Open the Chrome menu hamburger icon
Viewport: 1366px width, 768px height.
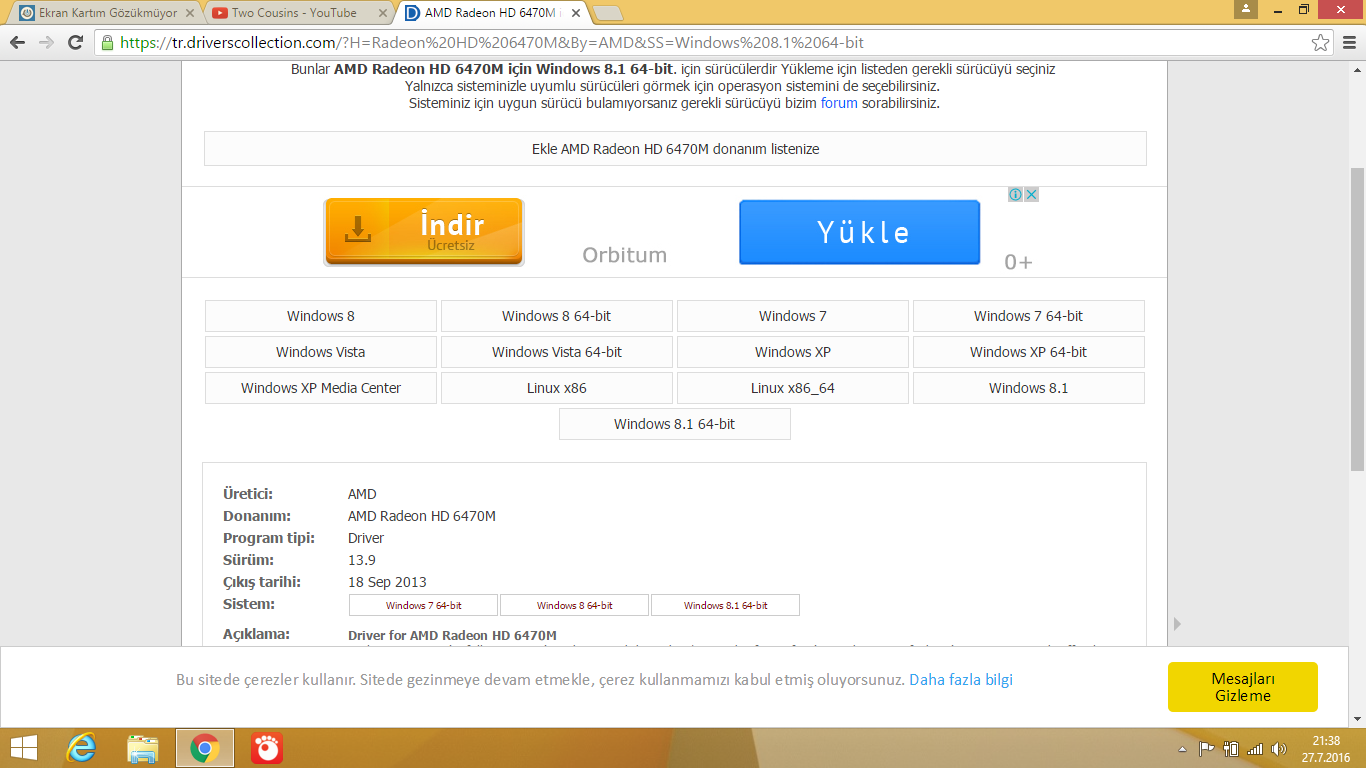click(1347, 43)
